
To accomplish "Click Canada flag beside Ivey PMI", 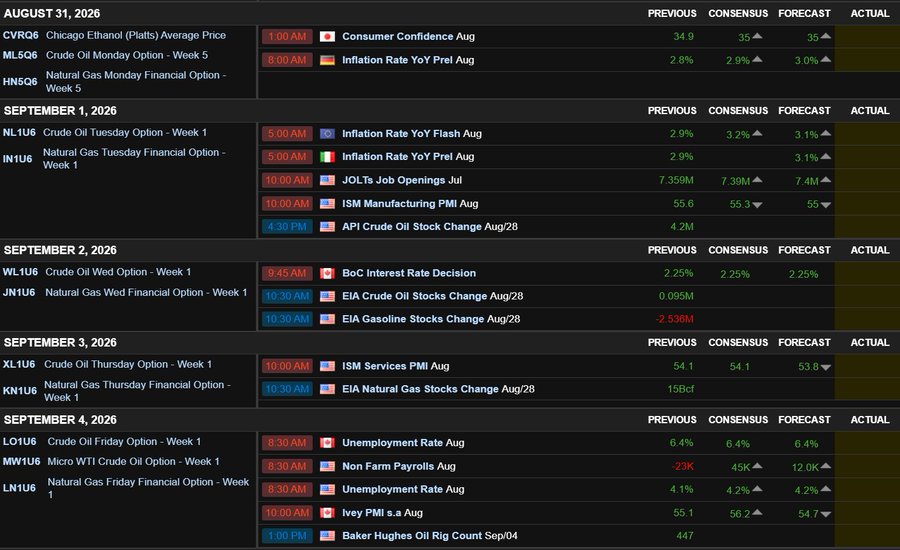I will coord(327,513).
